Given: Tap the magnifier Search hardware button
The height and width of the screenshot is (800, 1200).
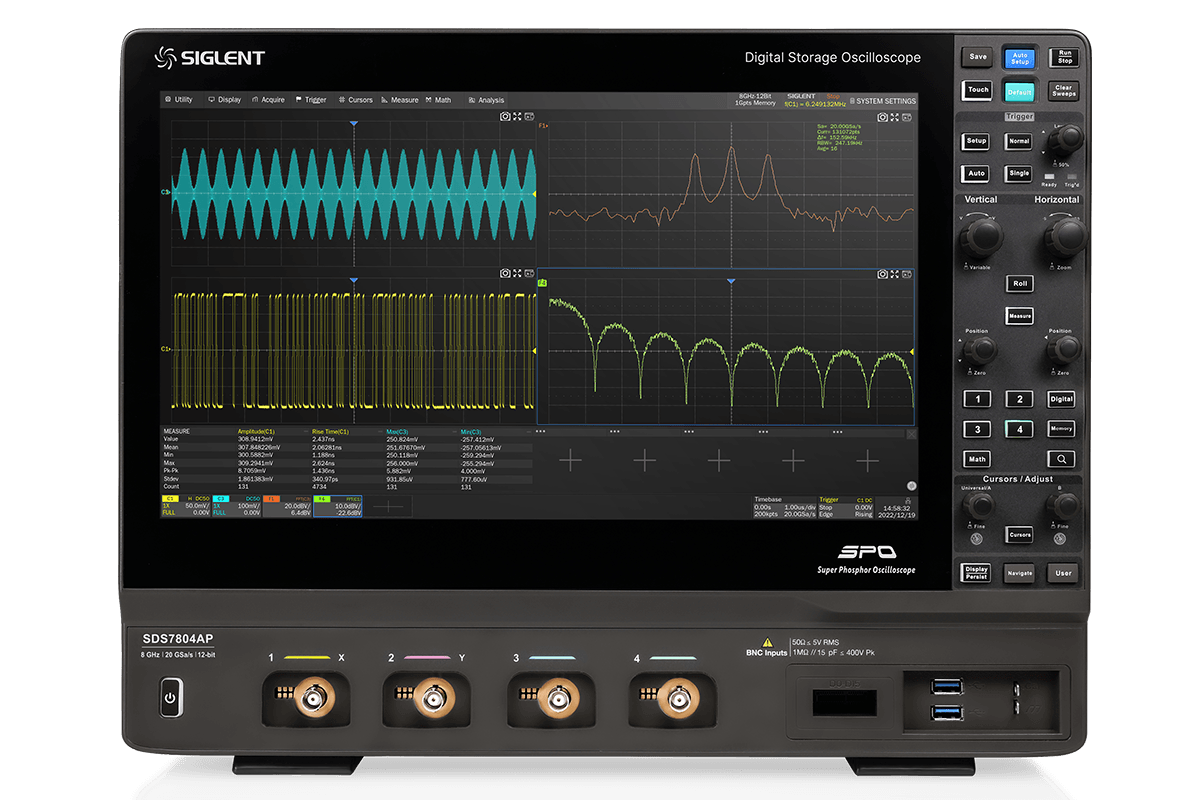Looking at the screenshot, I should [x=1061, y=459].
